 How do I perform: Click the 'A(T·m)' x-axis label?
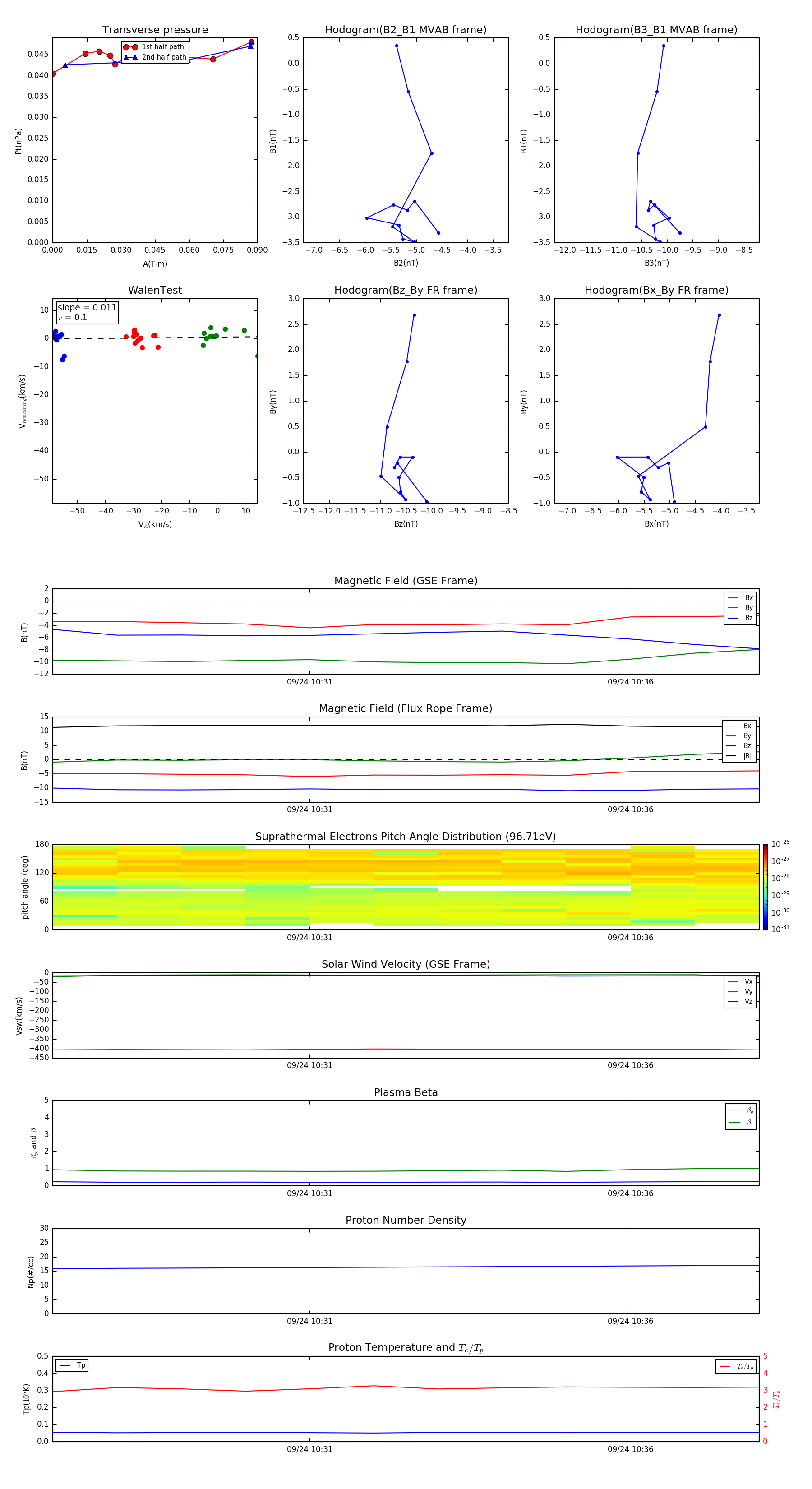(155, 264)
